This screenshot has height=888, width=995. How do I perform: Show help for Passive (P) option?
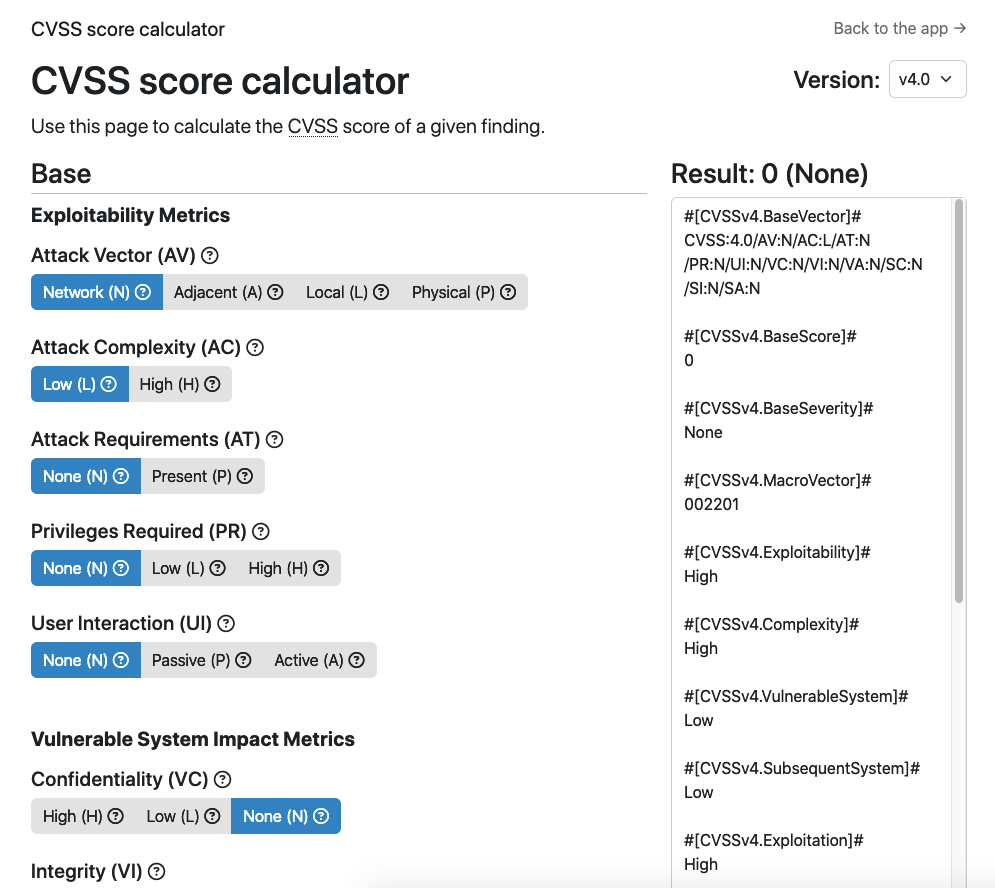coord(244,660)
